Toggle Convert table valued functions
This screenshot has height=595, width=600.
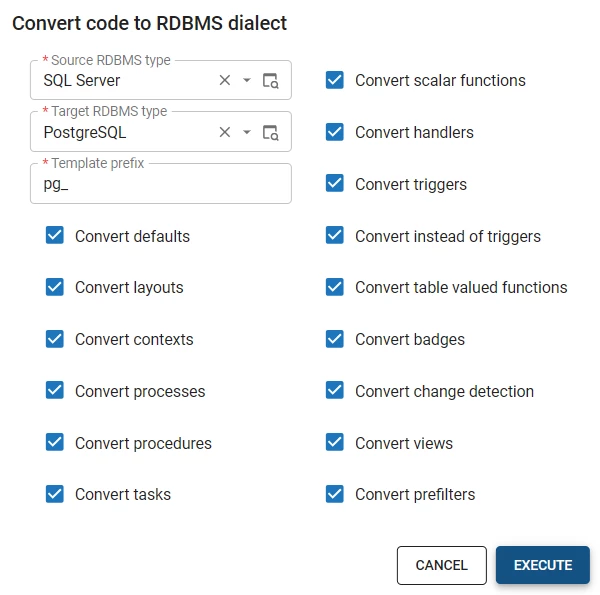334,287
